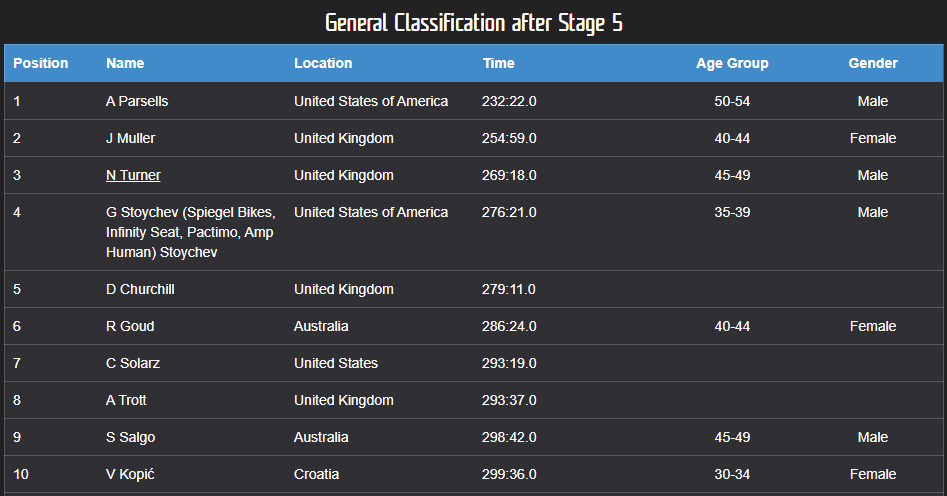Click the Croatia location cell
The width and height of the screenshot is (947, 496).
[316, 474]
